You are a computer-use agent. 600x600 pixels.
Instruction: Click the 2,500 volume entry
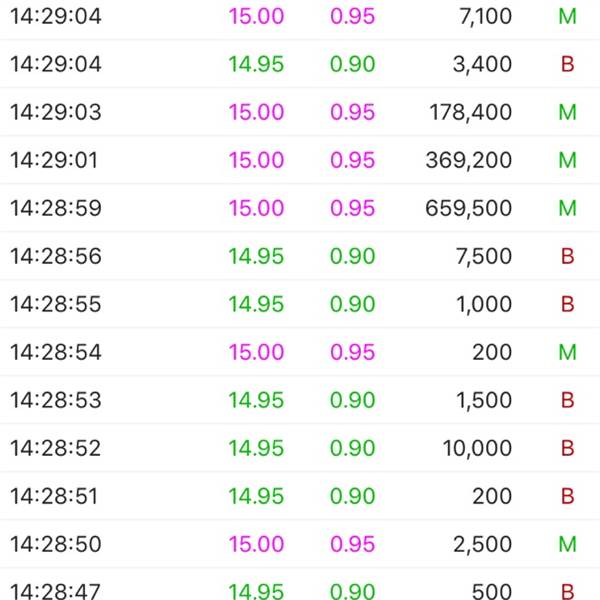[x=482, y=544]
